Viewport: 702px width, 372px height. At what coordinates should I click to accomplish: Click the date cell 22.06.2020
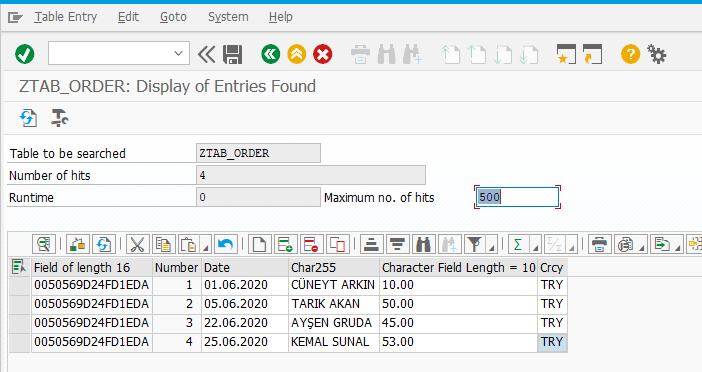pos(245,323)
